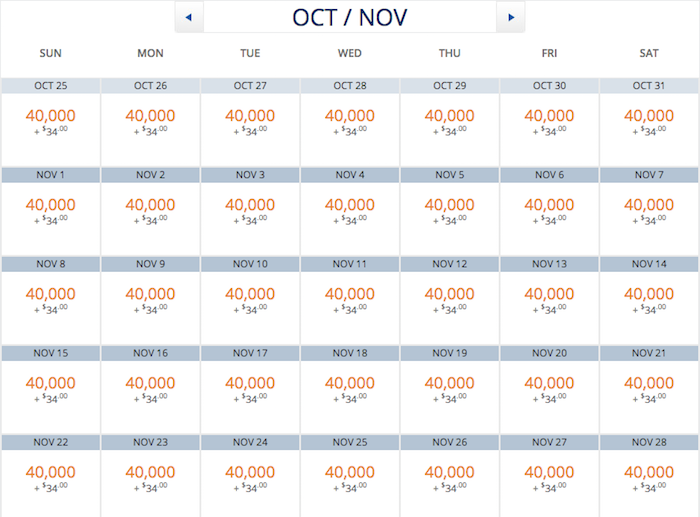
Task: Select Nov 28 fare of 40,000
Action: pyautogui.click(x=649, y=476)
